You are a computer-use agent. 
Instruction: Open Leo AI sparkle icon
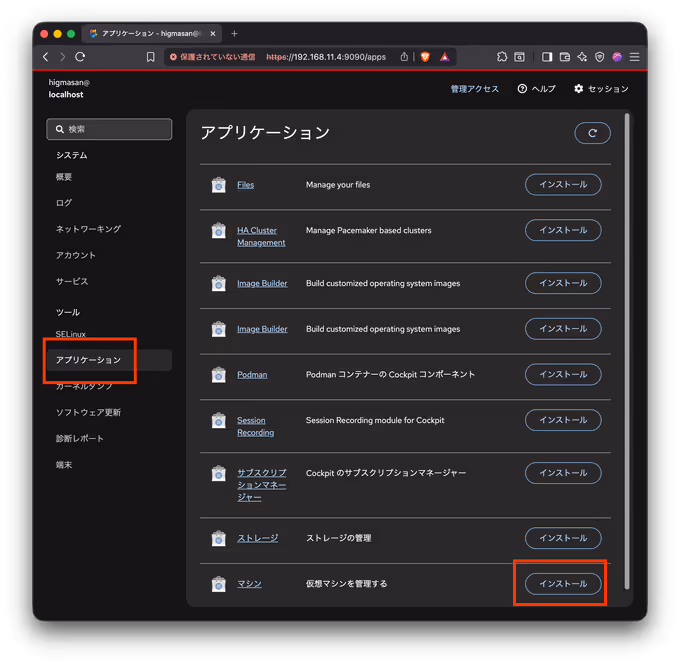tap(582, 57)
